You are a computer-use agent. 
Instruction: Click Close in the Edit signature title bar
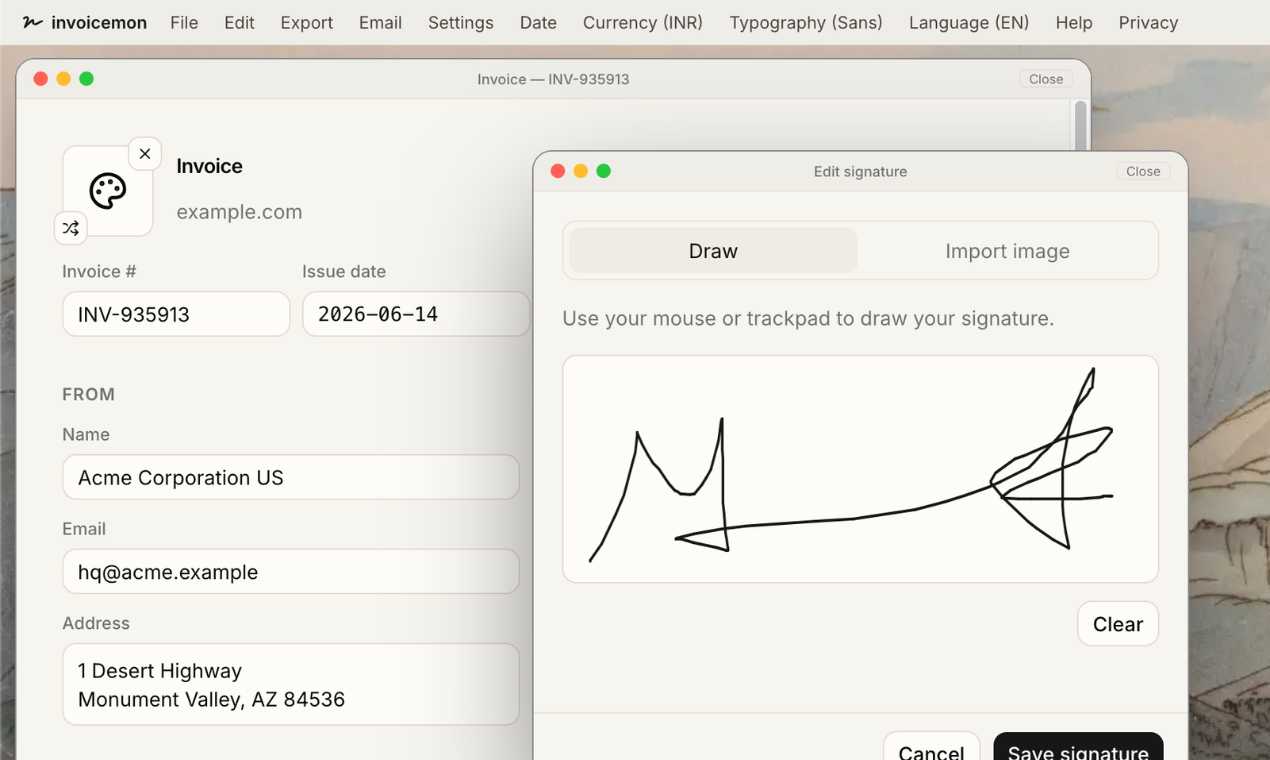coord(1143,171)
